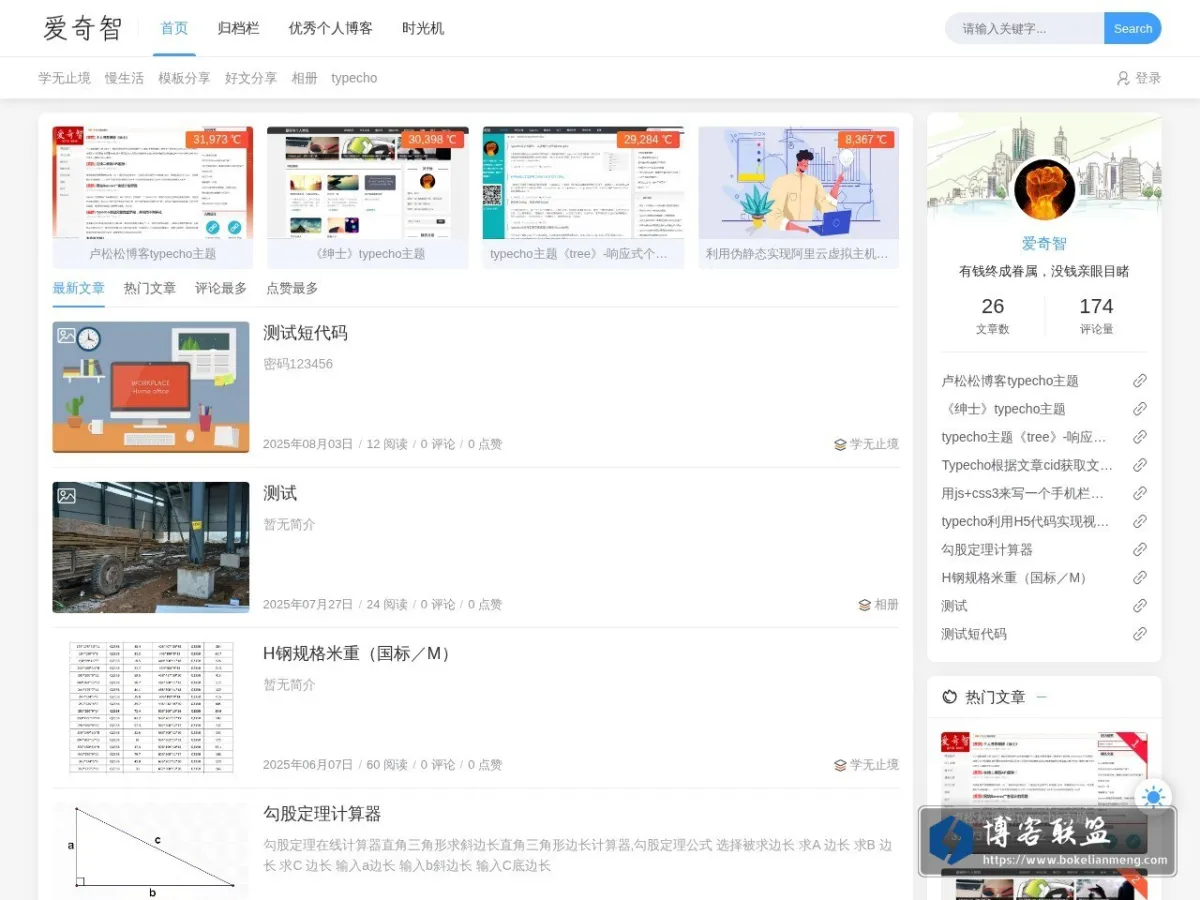Switch to 热门文章 tab in post list
Screen dimensions: 1200x900
point(150,288)
